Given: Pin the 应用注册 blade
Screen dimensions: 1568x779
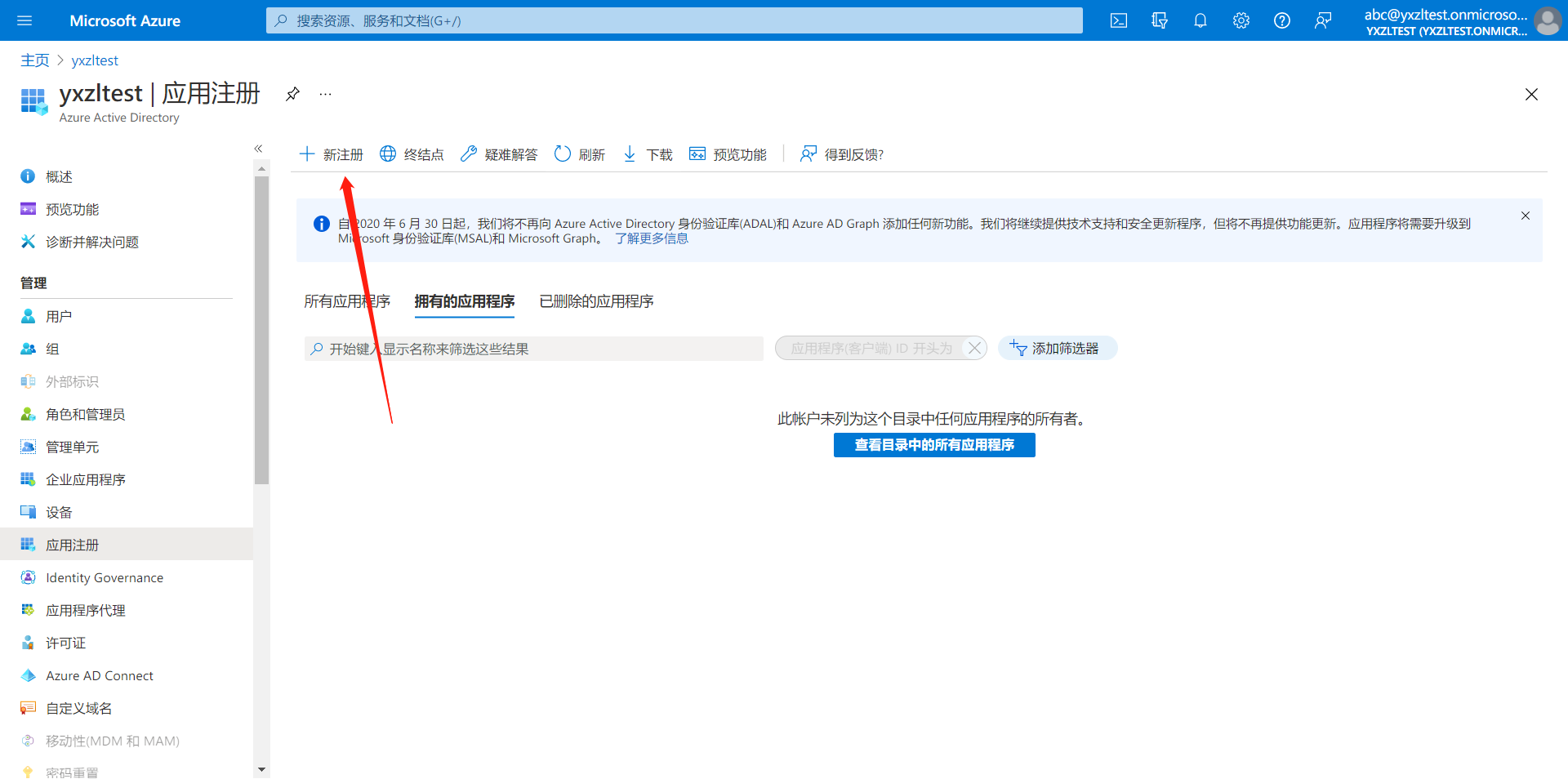Looking at the screenshot, I should pyautogui.click(x=292, y=94).
